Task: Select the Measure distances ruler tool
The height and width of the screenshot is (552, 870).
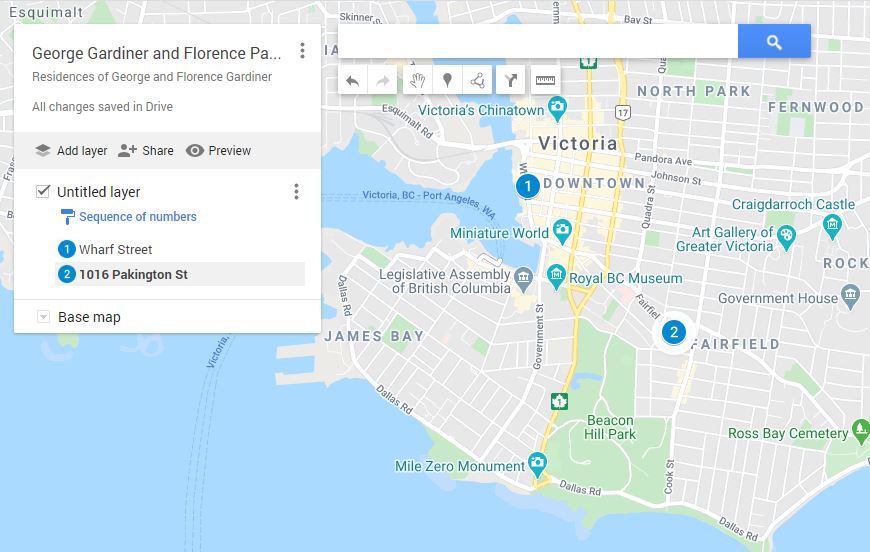Action: 544,81
